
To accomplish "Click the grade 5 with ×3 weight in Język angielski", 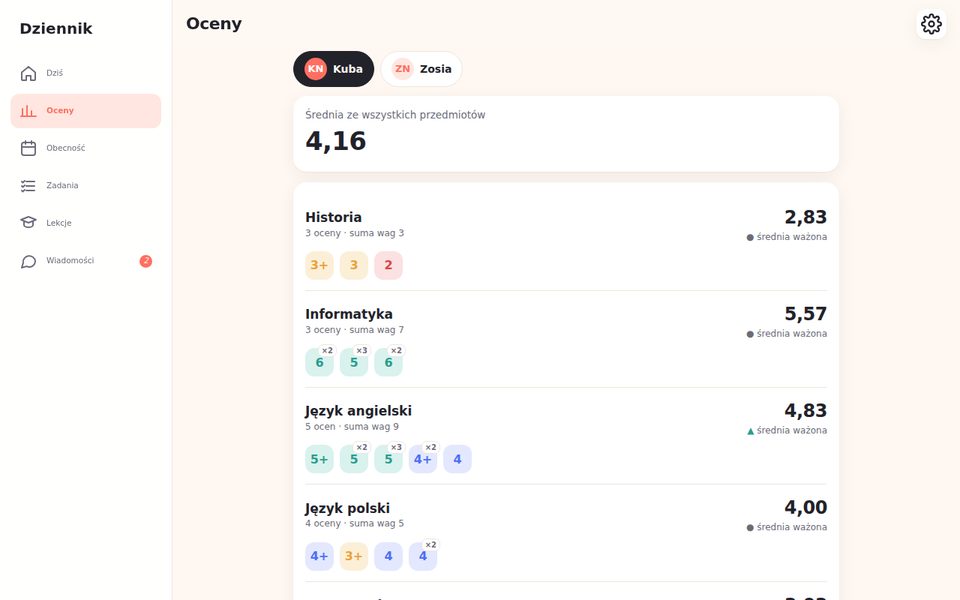I will tap(388, 459).
